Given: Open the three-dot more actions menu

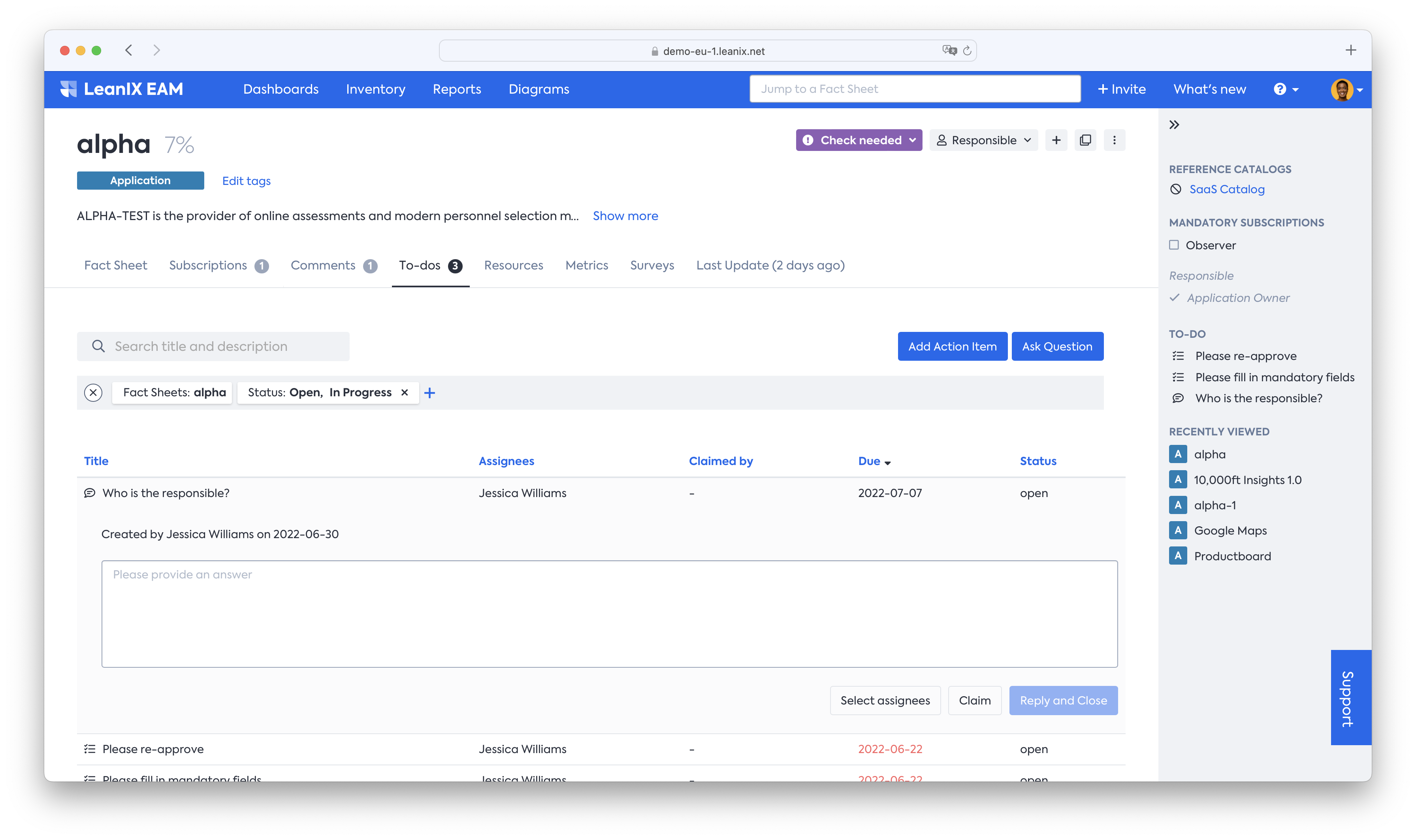Looking at the screenshot, I should (x=1115, y=140).
